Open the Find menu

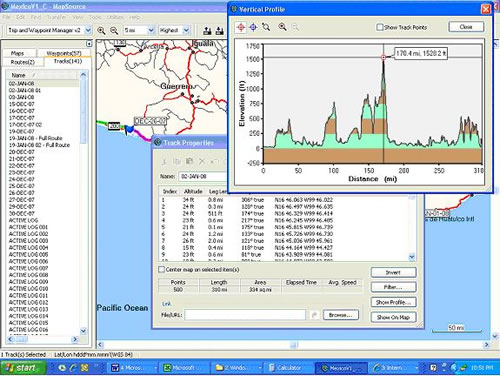36,17
